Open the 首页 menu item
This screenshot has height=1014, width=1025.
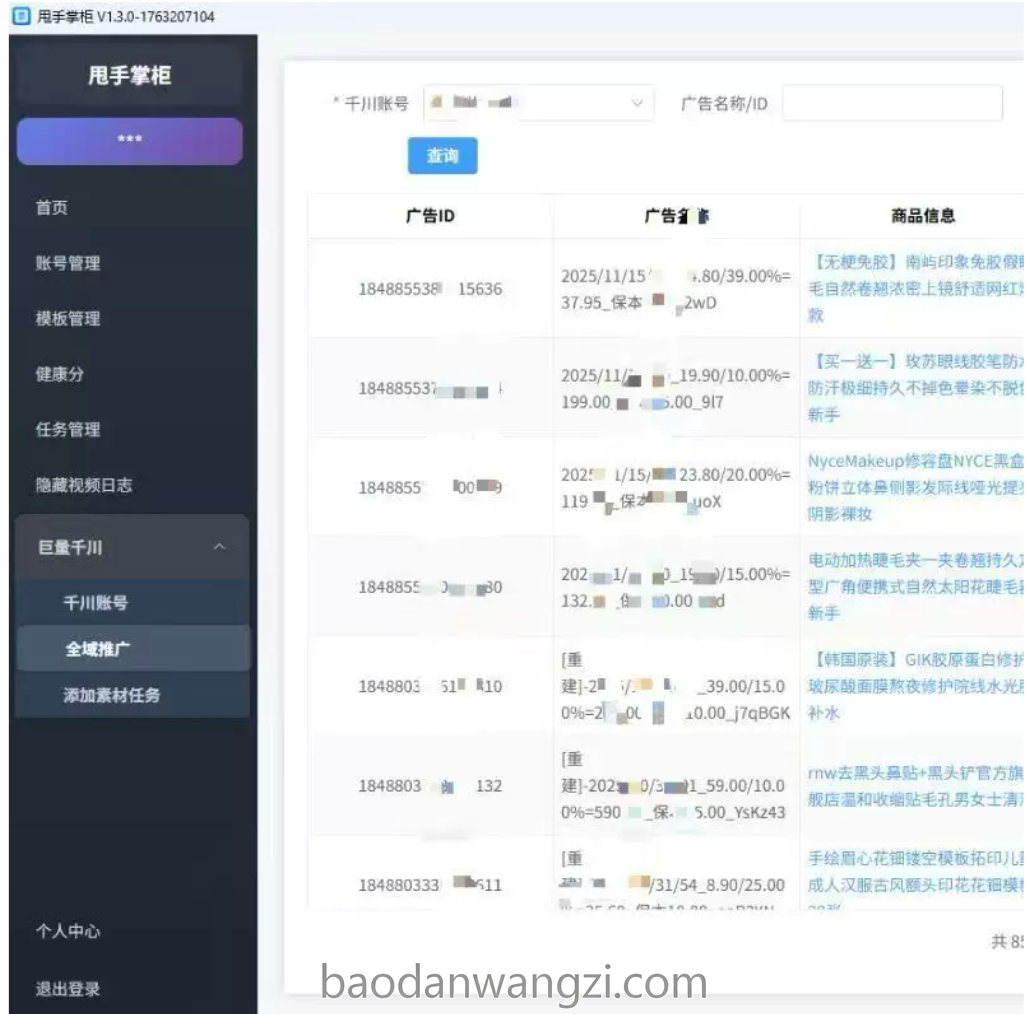52,208
